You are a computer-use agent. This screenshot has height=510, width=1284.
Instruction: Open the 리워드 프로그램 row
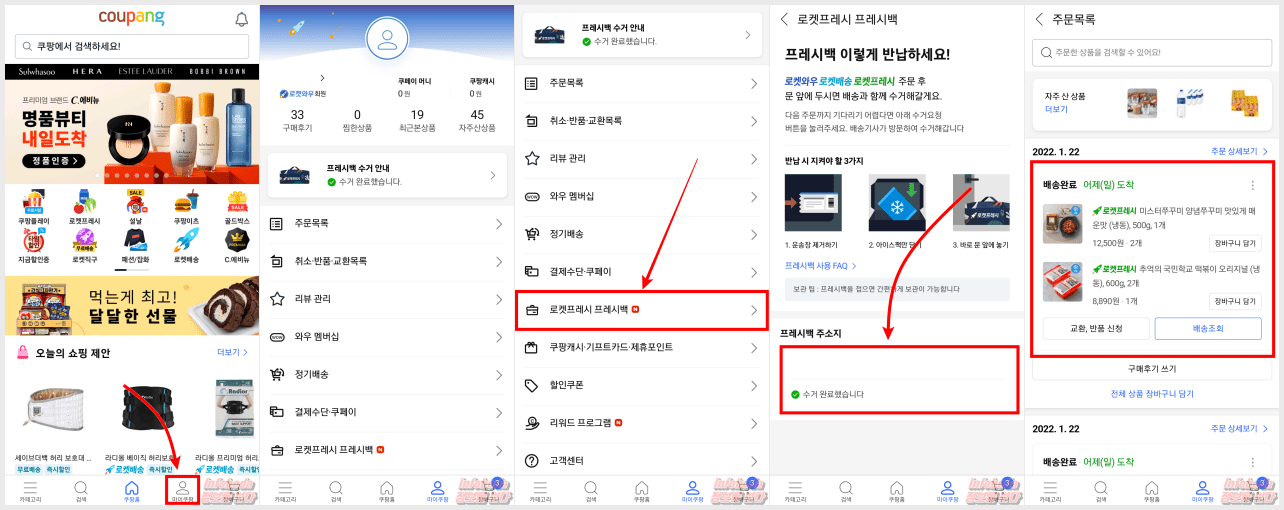[641, 423]
